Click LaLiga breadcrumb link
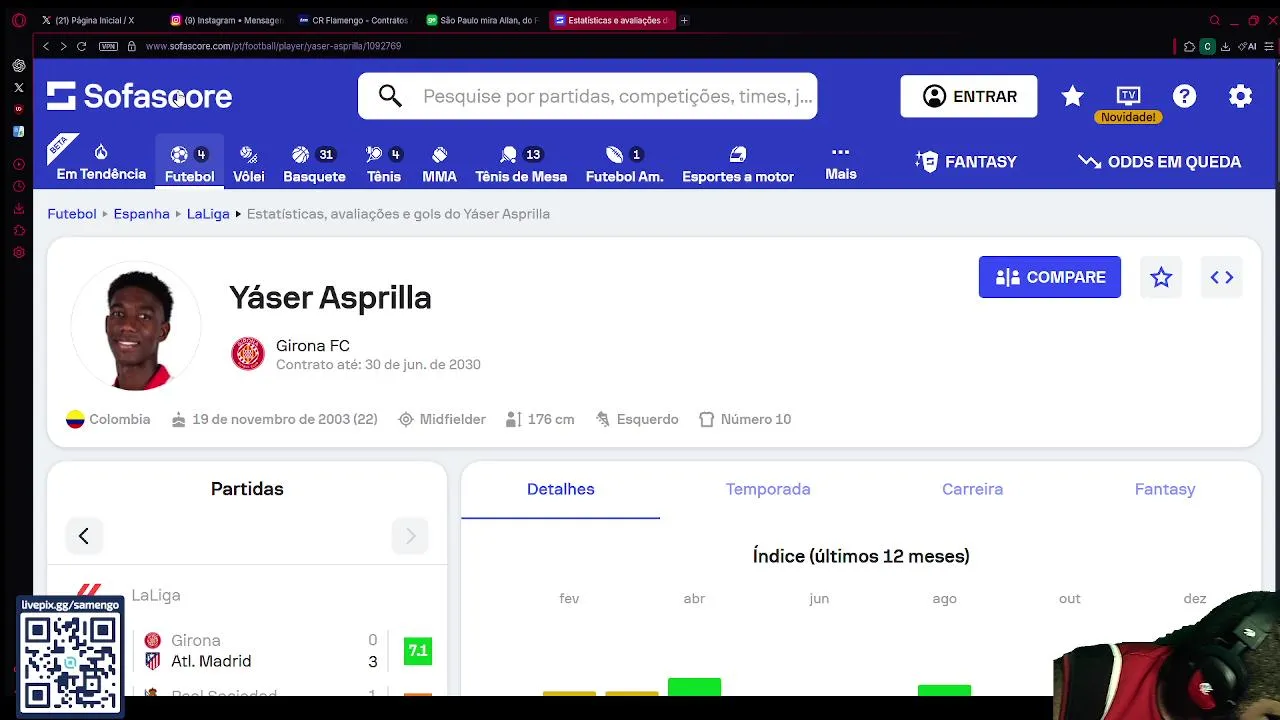Image resolution: width=1280 pixels, height=720 pixels. [x=208, y=214]
